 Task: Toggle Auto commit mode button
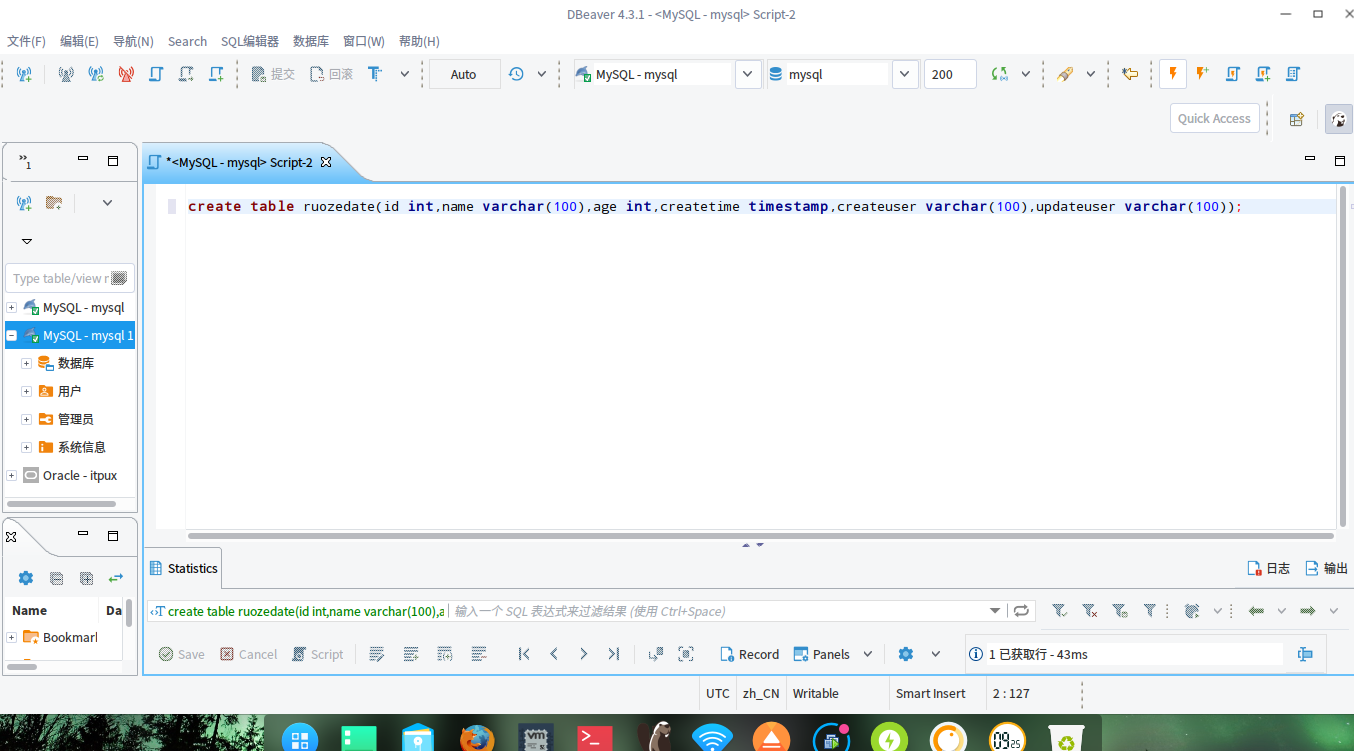coord(464,74)
